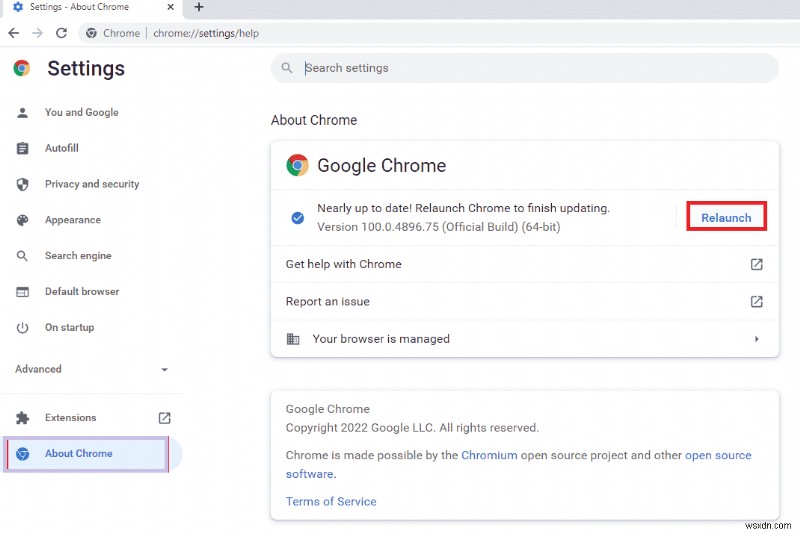Open a new tab with plus icon
This screenshot has height=533, width=800.
pos(199,7)
